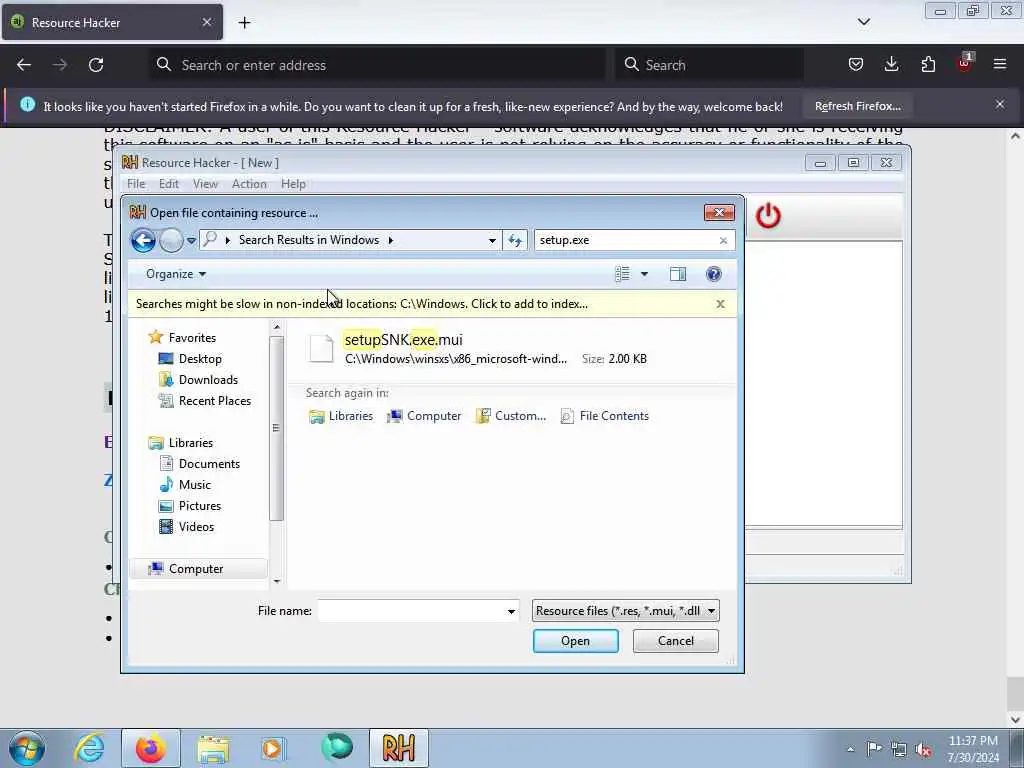Go back in Firefox

pyautogui.click(x=24, y=65)
